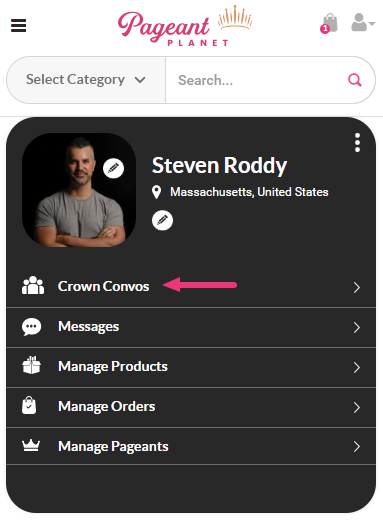Click the Steven Roddy profile name

tap(219, 165)
